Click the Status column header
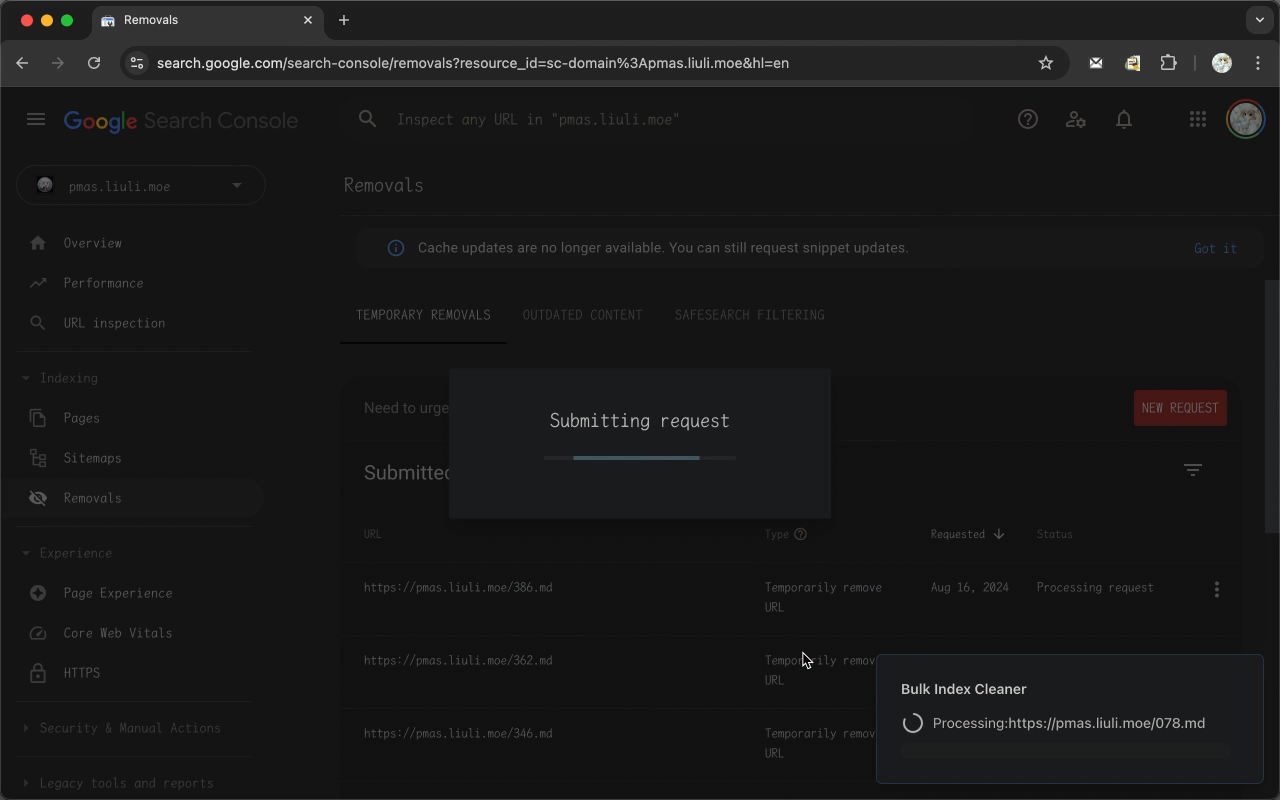 point(1054,534)
